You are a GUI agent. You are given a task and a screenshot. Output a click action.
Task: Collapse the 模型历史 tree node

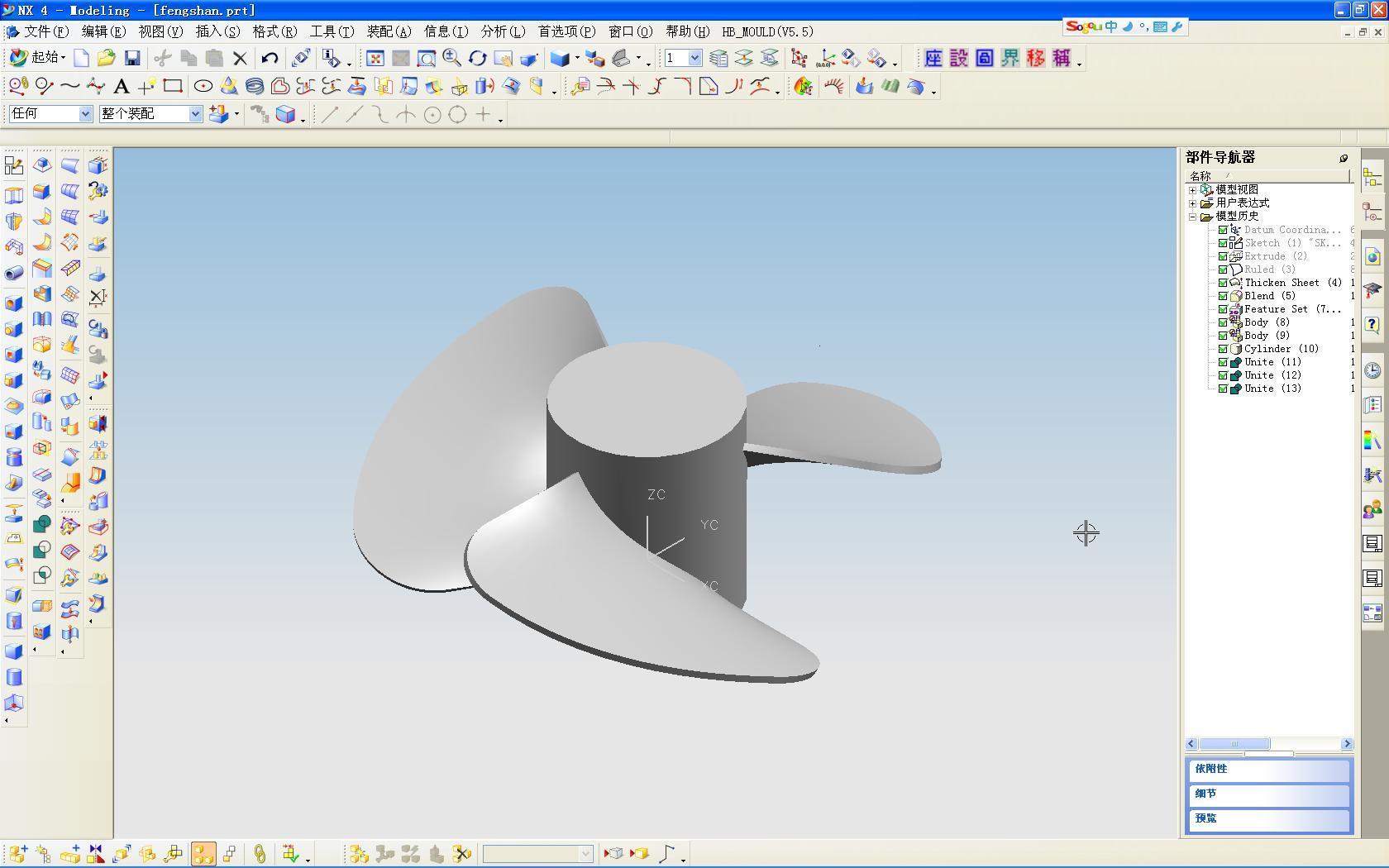click(x=1193, y=217)
